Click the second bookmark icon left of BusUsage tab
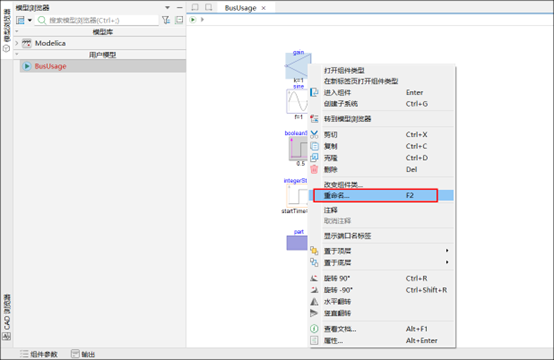Viewport: 554px width, 360px height. [x=209, y=7]
